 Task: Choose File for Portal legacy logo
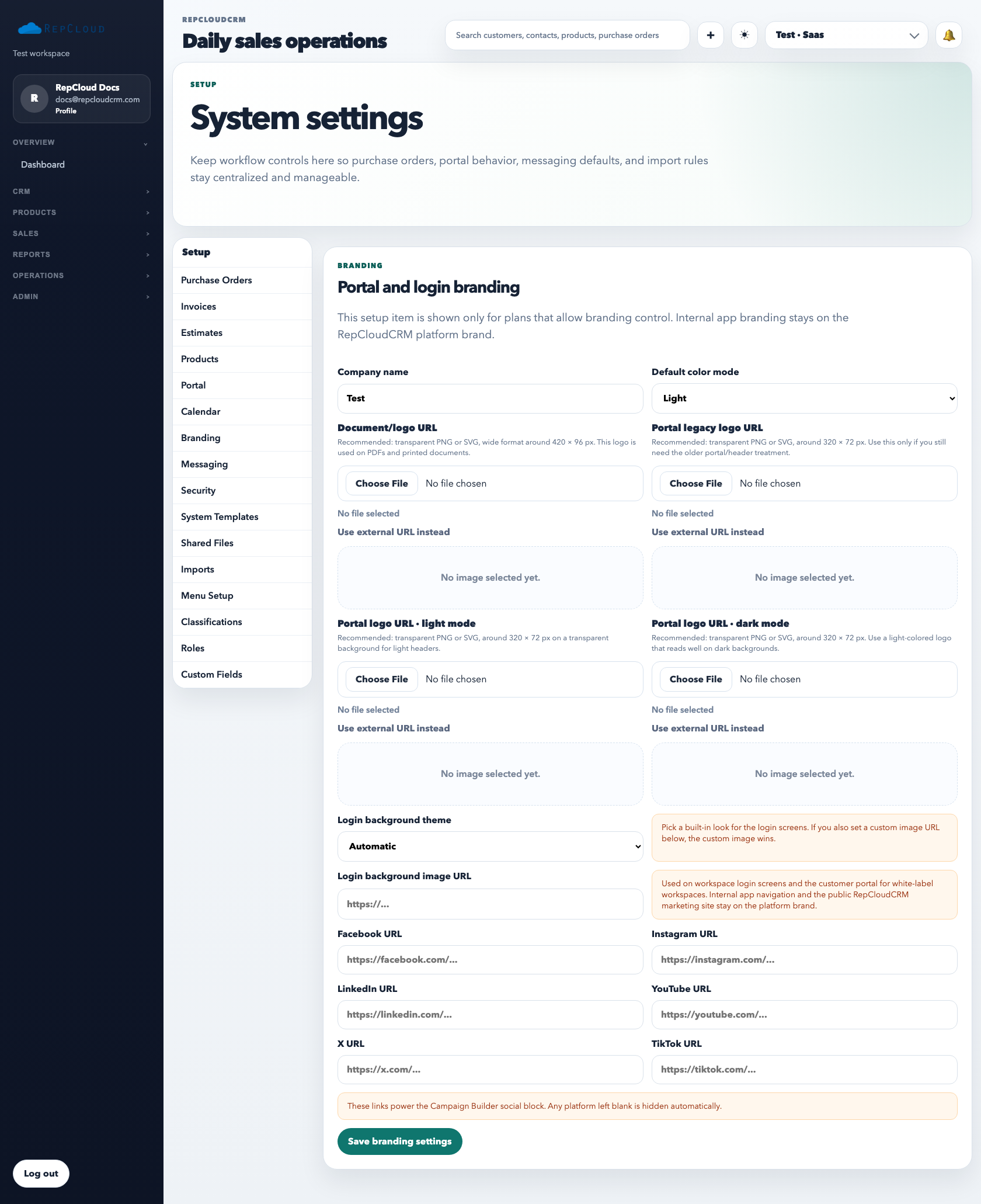pos(696,484)
